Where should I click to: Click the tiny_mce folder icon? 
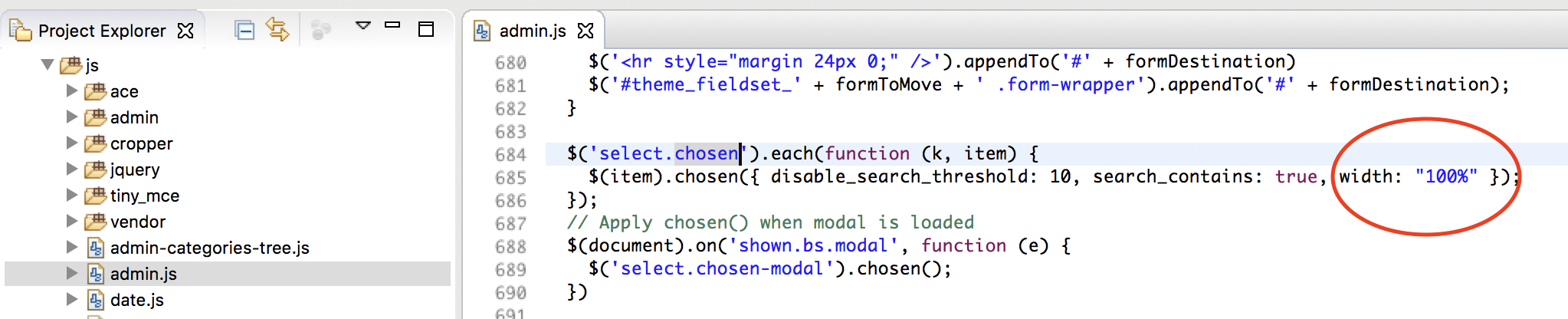(x=96, y=196)
